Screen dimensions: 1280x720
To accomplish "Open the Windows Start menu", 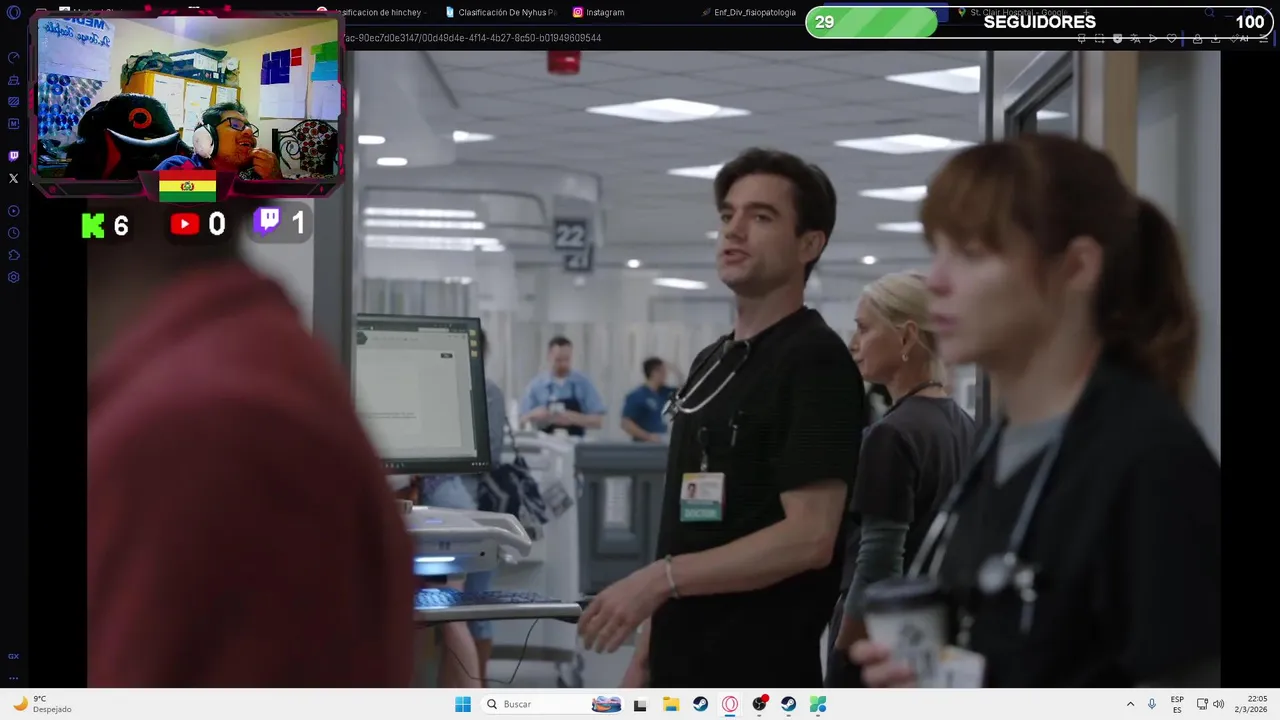I will [462, 704].
